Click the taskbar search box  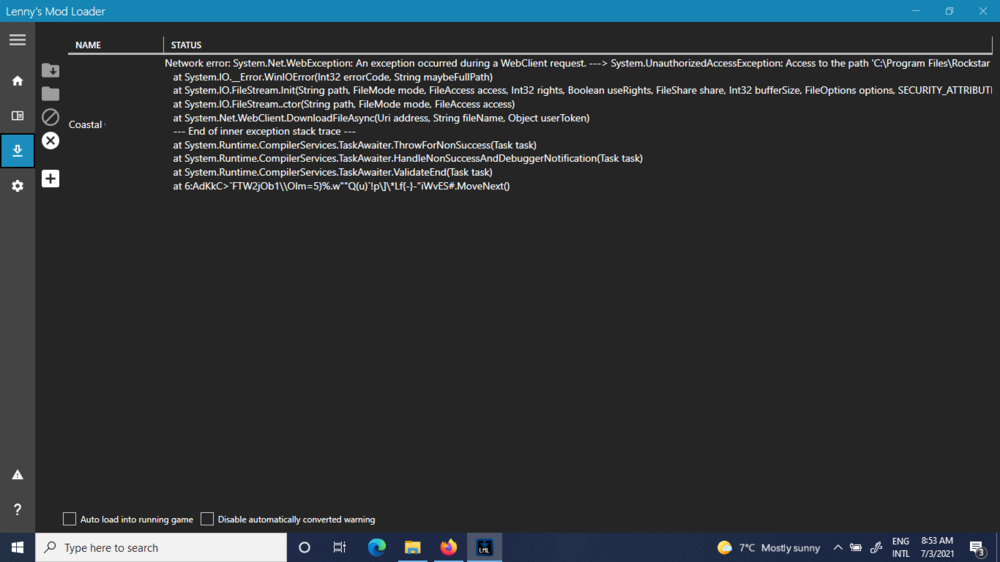click(x=161, y=547)
